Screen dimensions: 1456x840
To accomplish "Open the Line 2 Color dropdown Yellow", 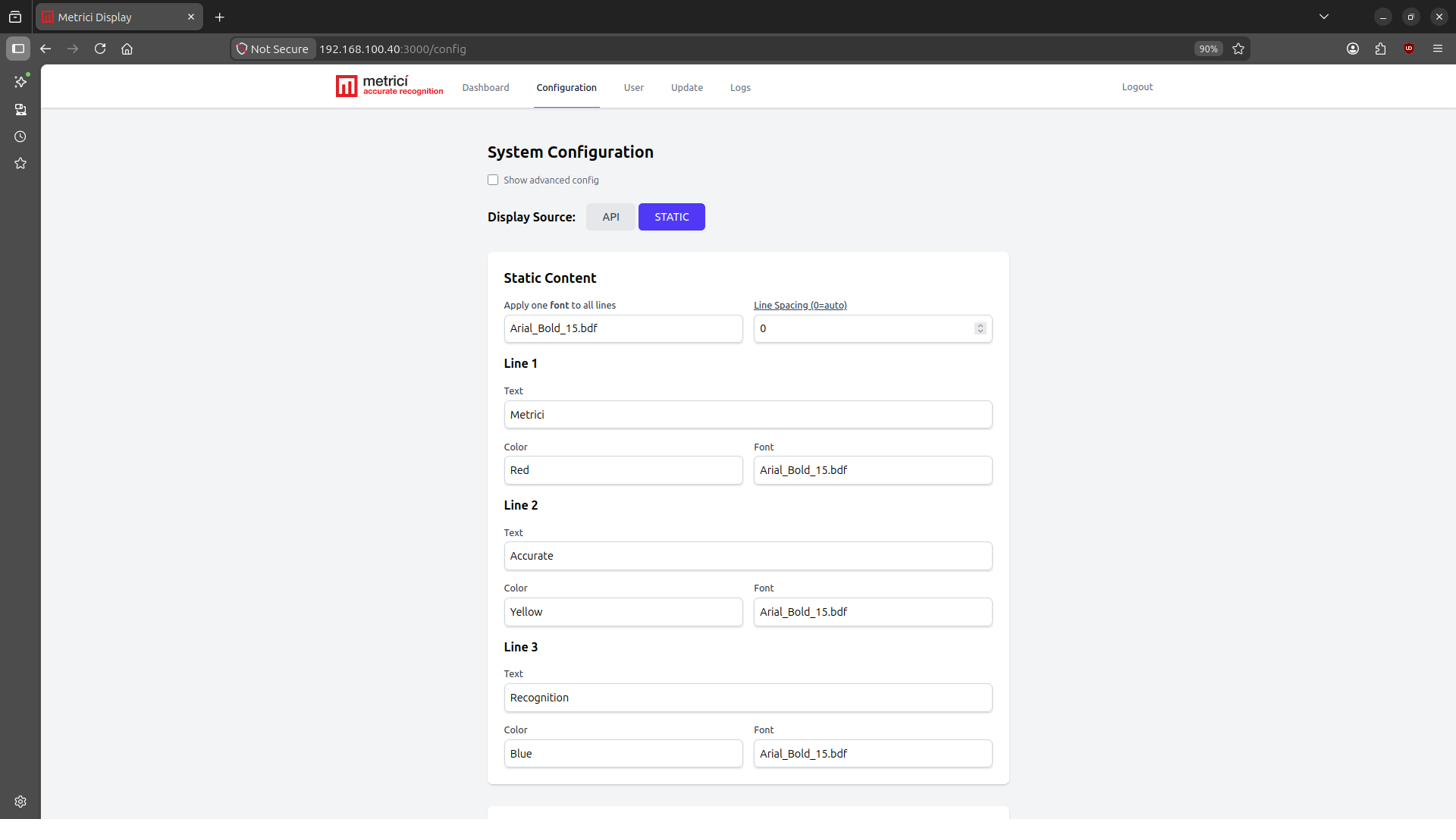I will (623, 612).
